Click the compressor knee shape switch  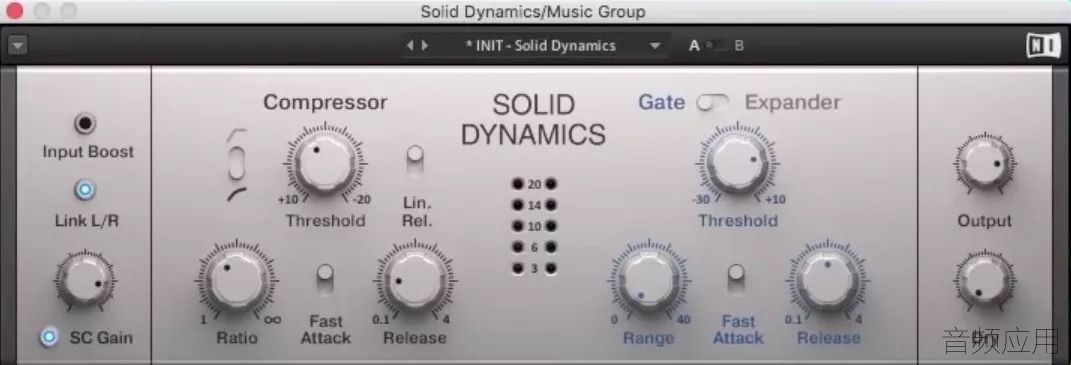[x=236, y=165]
